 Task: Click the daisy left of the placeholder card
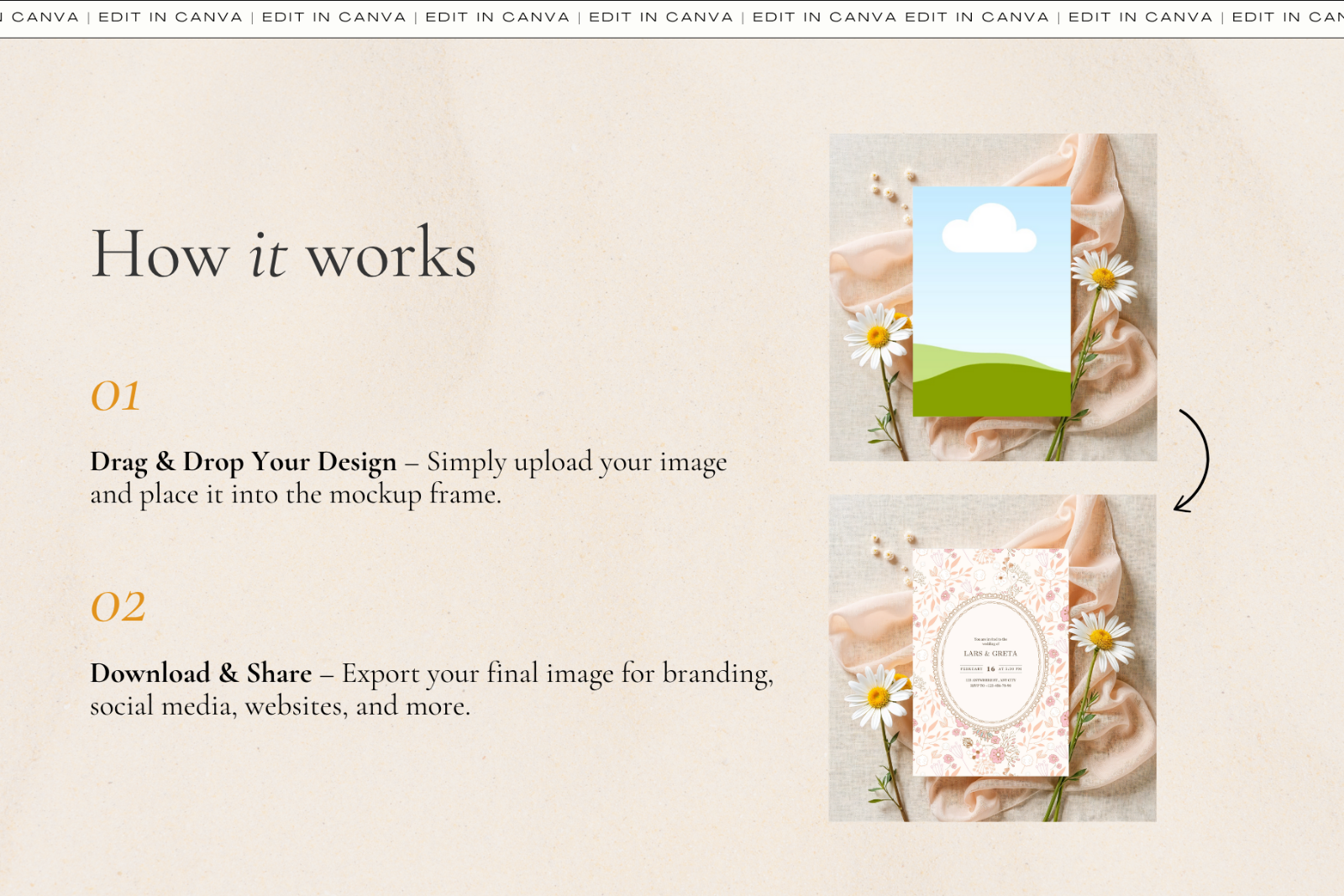[875, 336]
